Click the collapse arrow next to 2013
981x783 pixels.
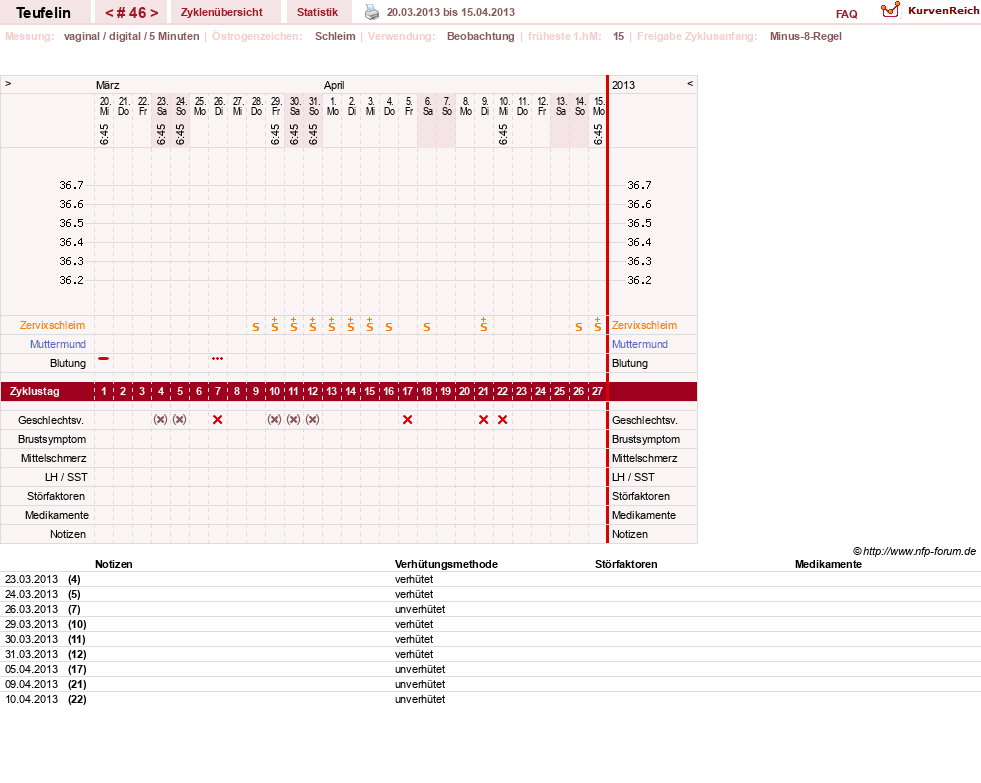coord(690,84)
